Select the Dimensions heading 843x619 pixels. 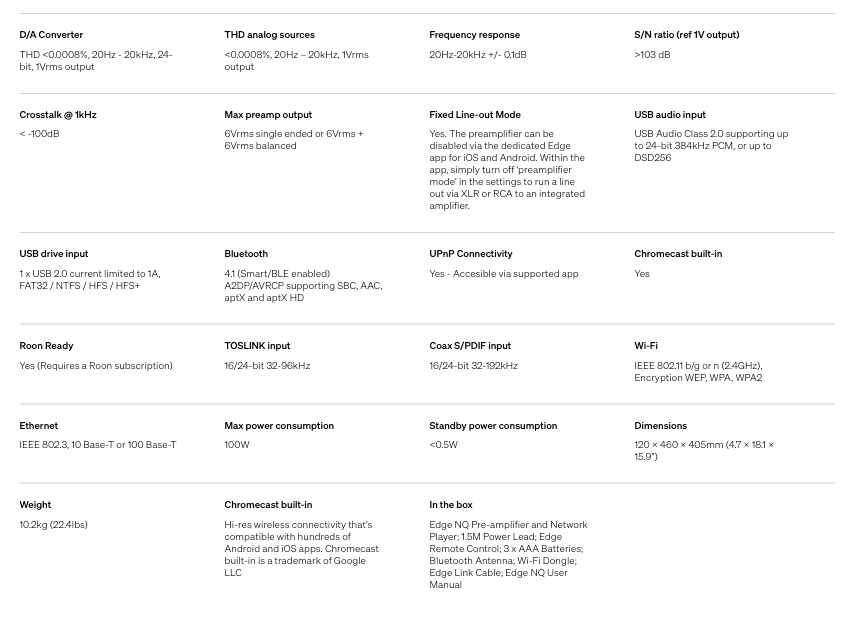click(660, 426)
